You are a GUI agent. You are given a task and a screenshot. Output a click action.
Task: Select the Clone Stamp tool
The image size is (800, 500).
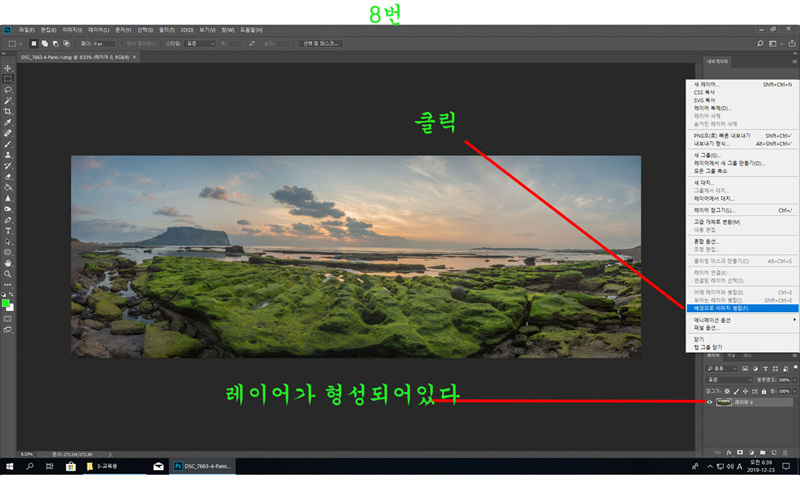click(x=8, y=155)
